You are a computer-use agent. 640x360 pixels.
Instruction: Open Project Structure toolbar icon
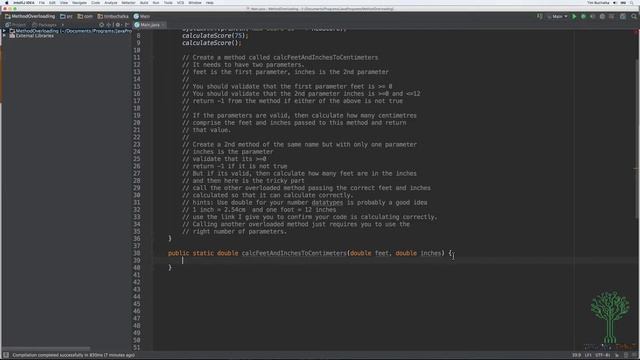tap(623, 16)
